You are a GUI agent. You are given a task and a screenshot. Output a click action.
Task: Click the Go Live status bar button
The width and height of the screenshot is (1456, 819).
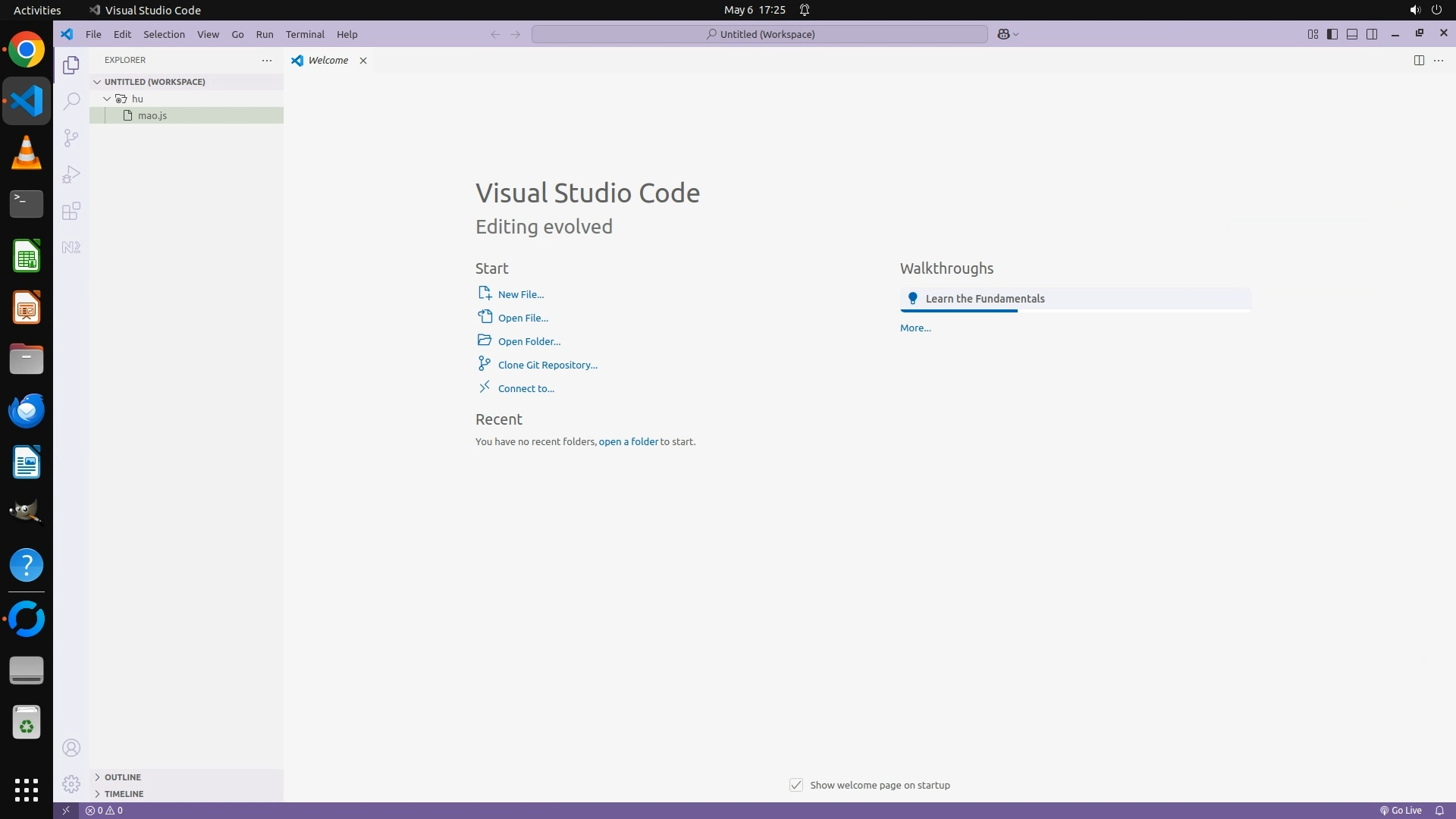pyautogui.click(x=1401, y=810)
